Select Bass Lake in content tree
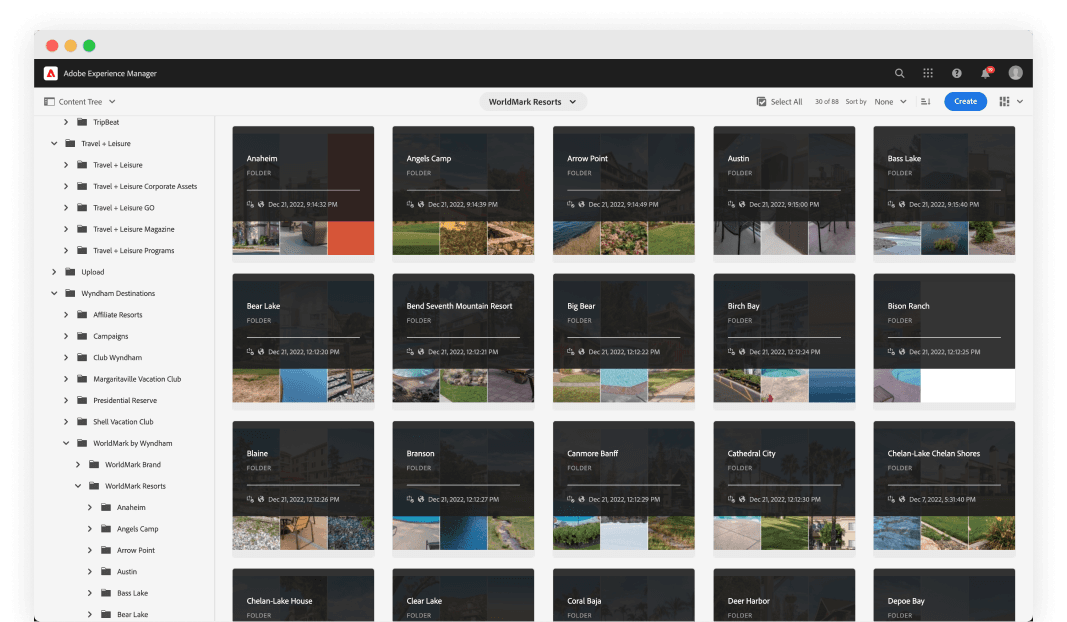This screenshot has height=622, width=1067. pyautogui.click(x=132, y=593)
